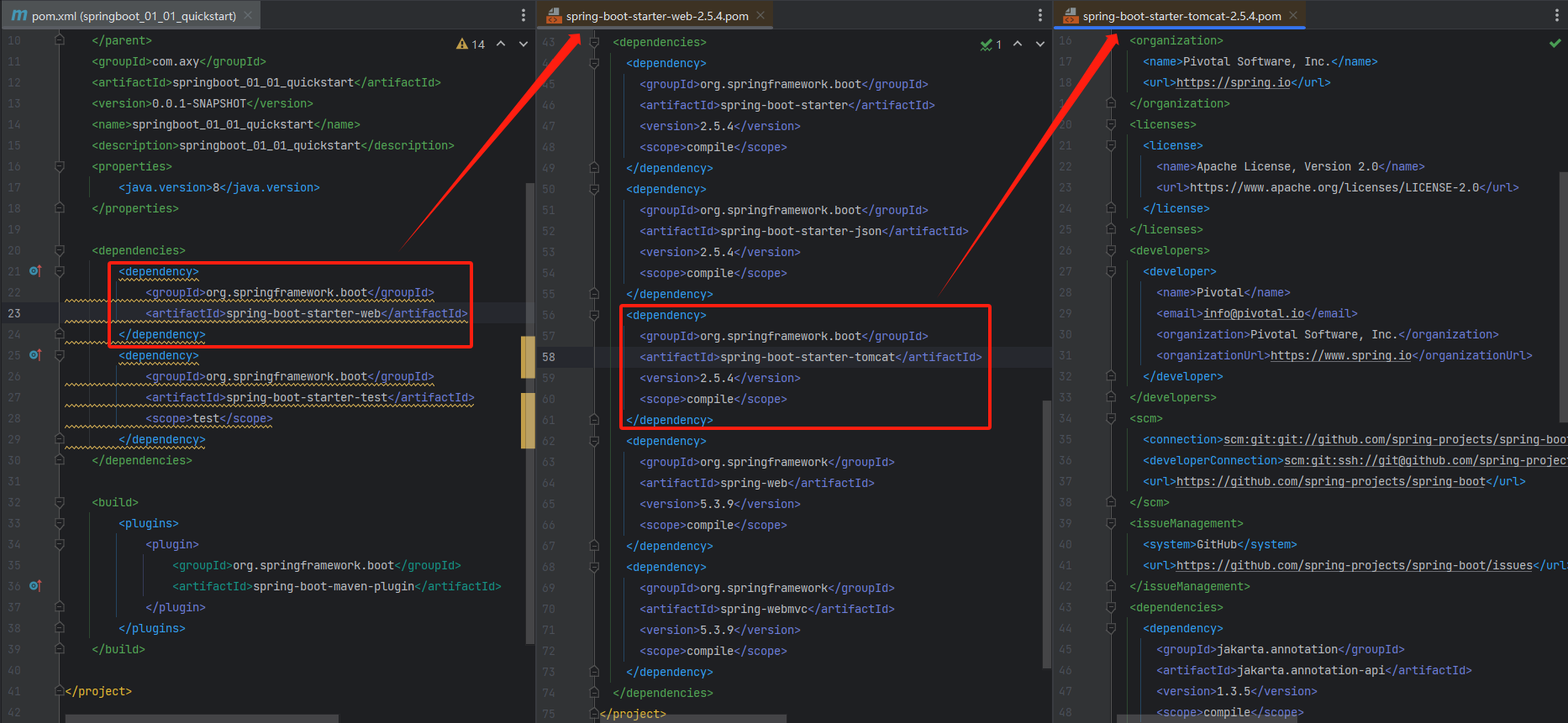Close the spring-boot-starter-tomcat-2.5.4.pom tab
This screenshot has width=1568, height=723.
[x=1293, y=15]
